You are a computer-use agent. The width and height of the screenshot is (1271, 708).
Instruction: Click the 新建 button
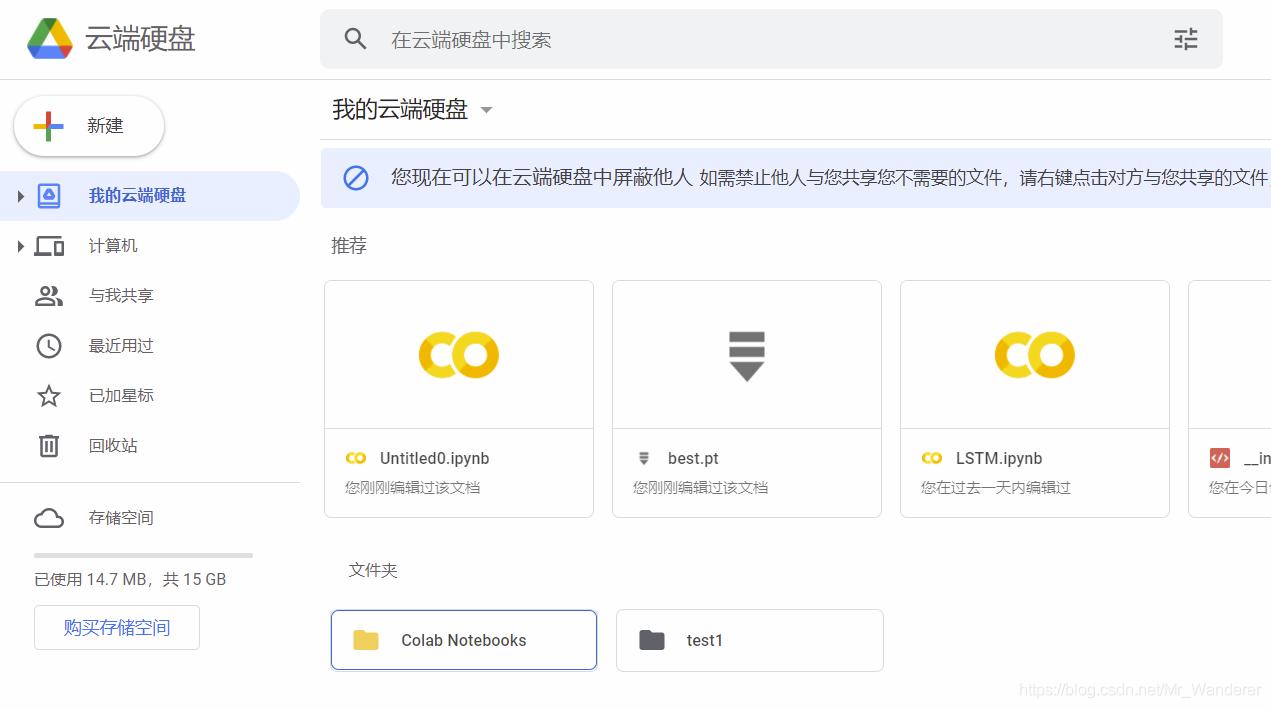pyautogui.click(x=89, y=126)
